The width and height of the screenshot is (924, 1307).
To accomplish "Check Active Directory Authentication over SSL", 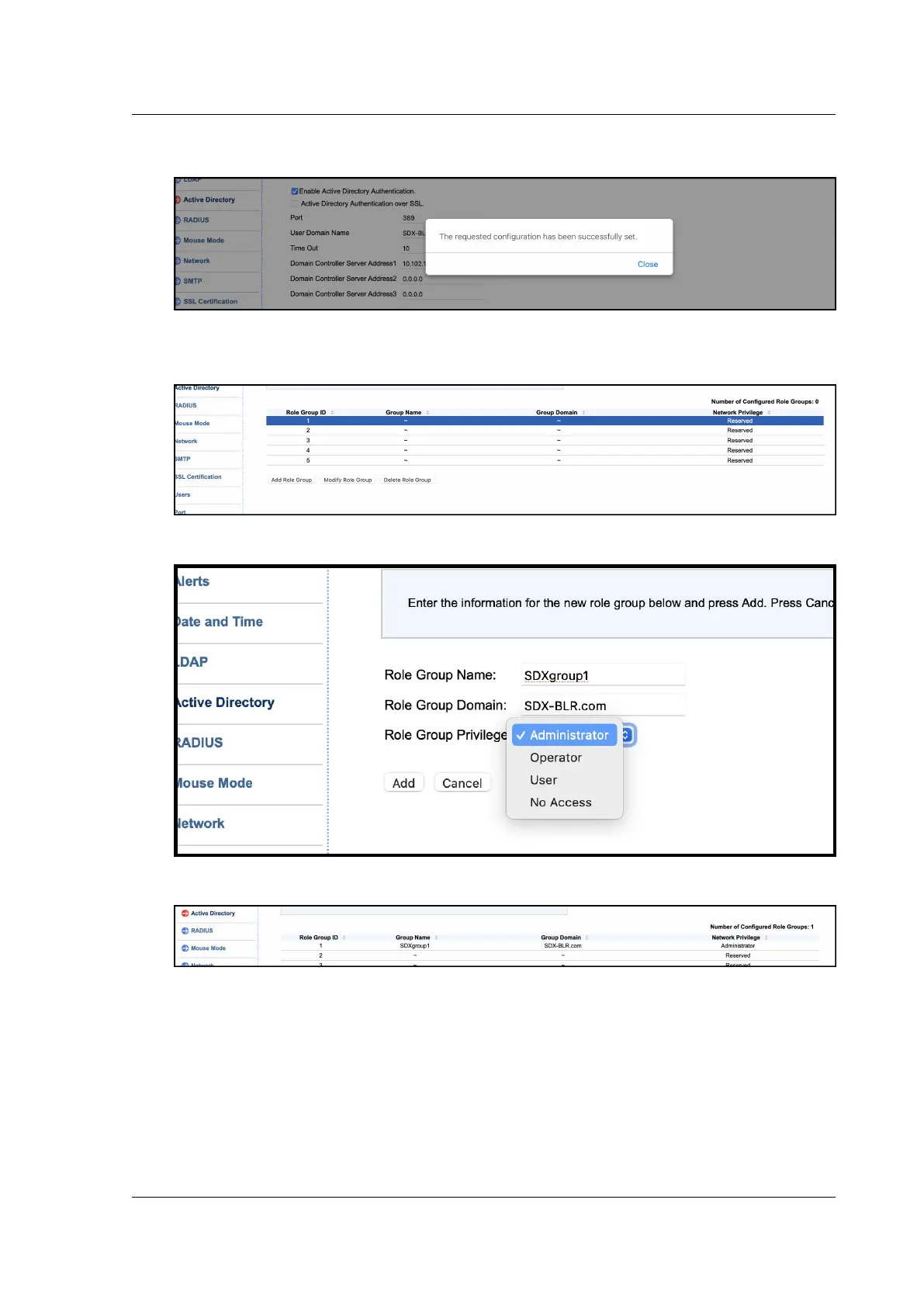I will (295, 203).
